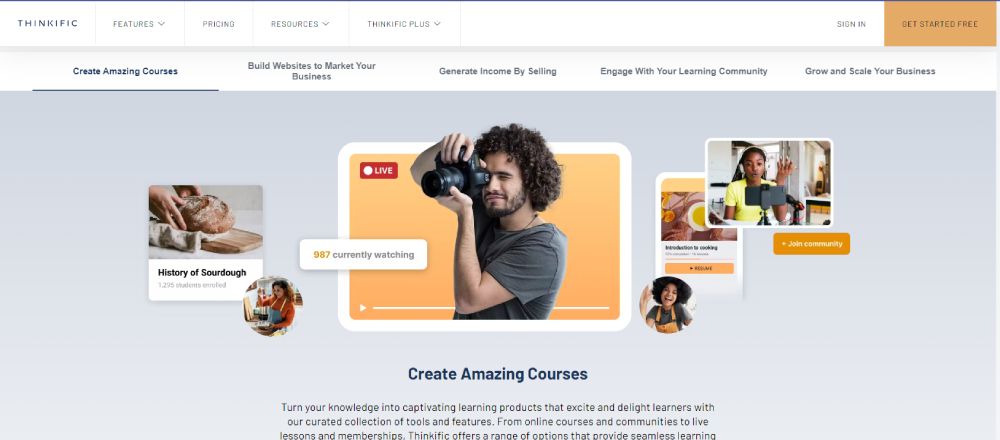Click the red LIVE badge

point(379,170)
